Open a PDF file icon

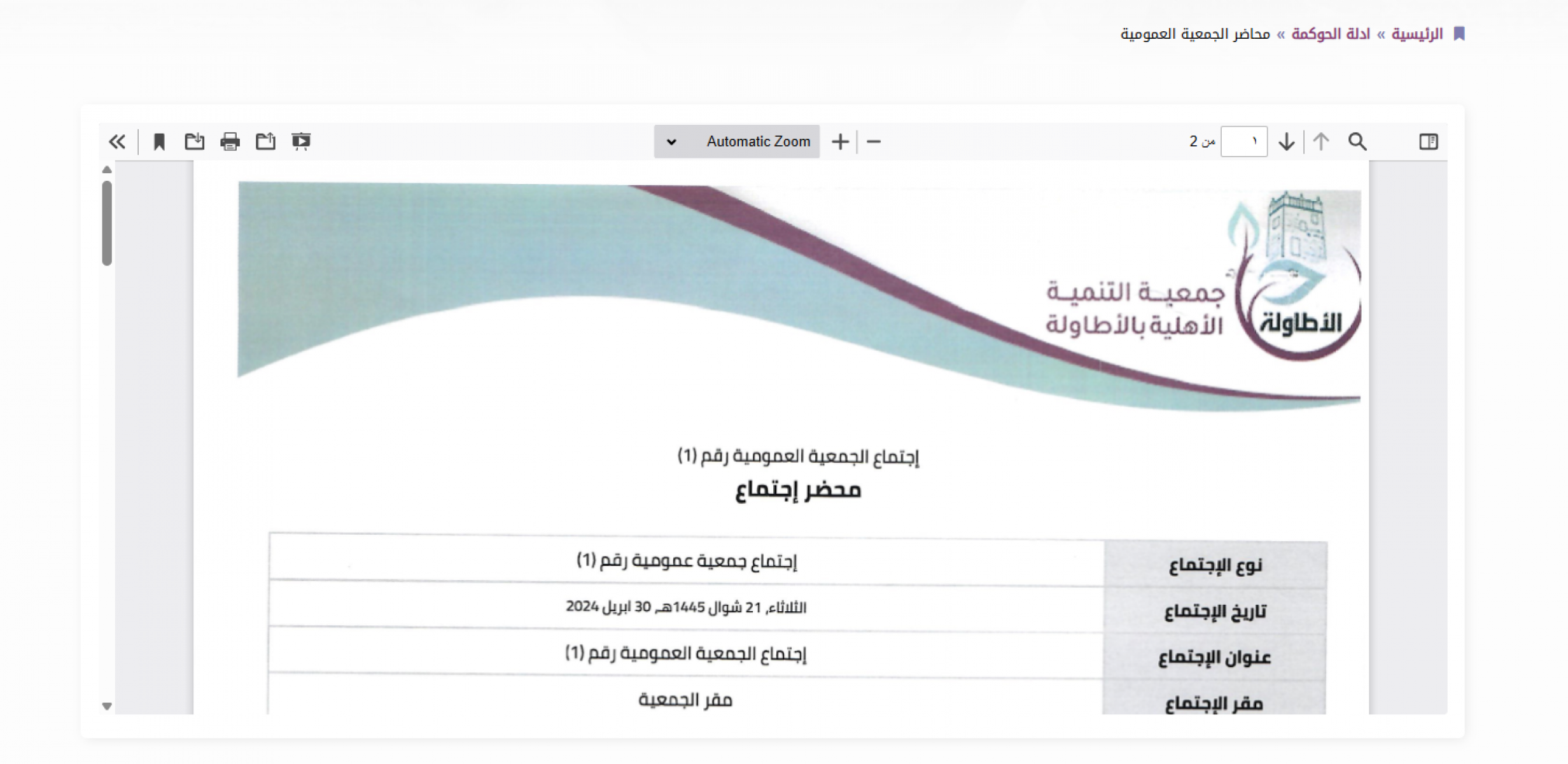coord(265,141)
